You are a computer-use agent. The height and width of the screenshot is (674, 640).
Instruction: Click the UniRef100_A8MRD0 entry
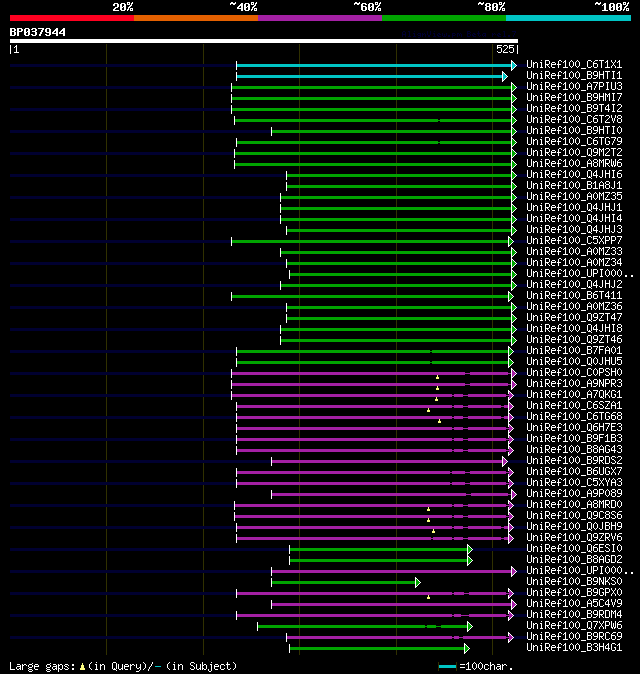(x=574, y=505)
